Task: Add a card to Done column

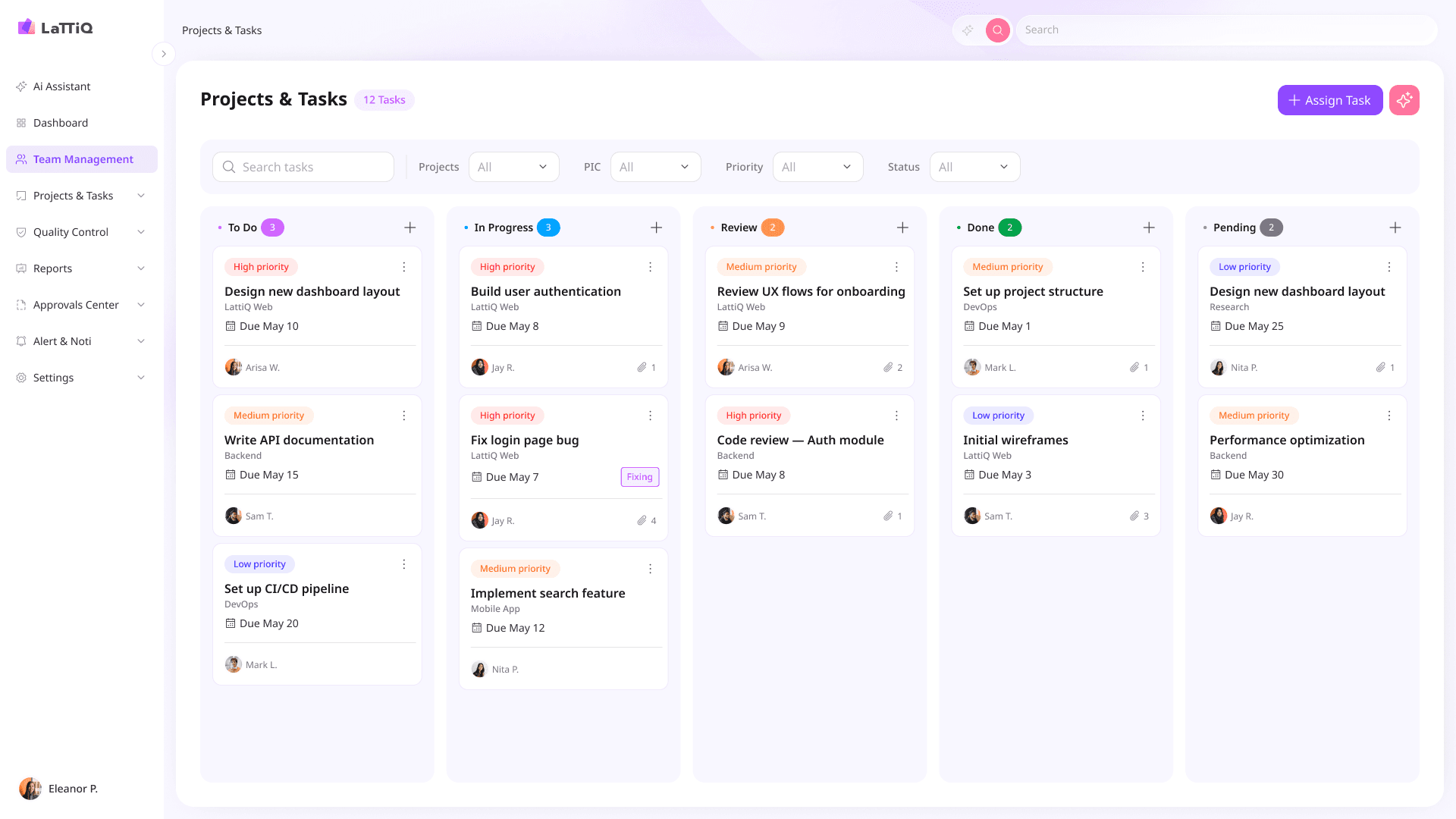Action: tap(1149, 227)
